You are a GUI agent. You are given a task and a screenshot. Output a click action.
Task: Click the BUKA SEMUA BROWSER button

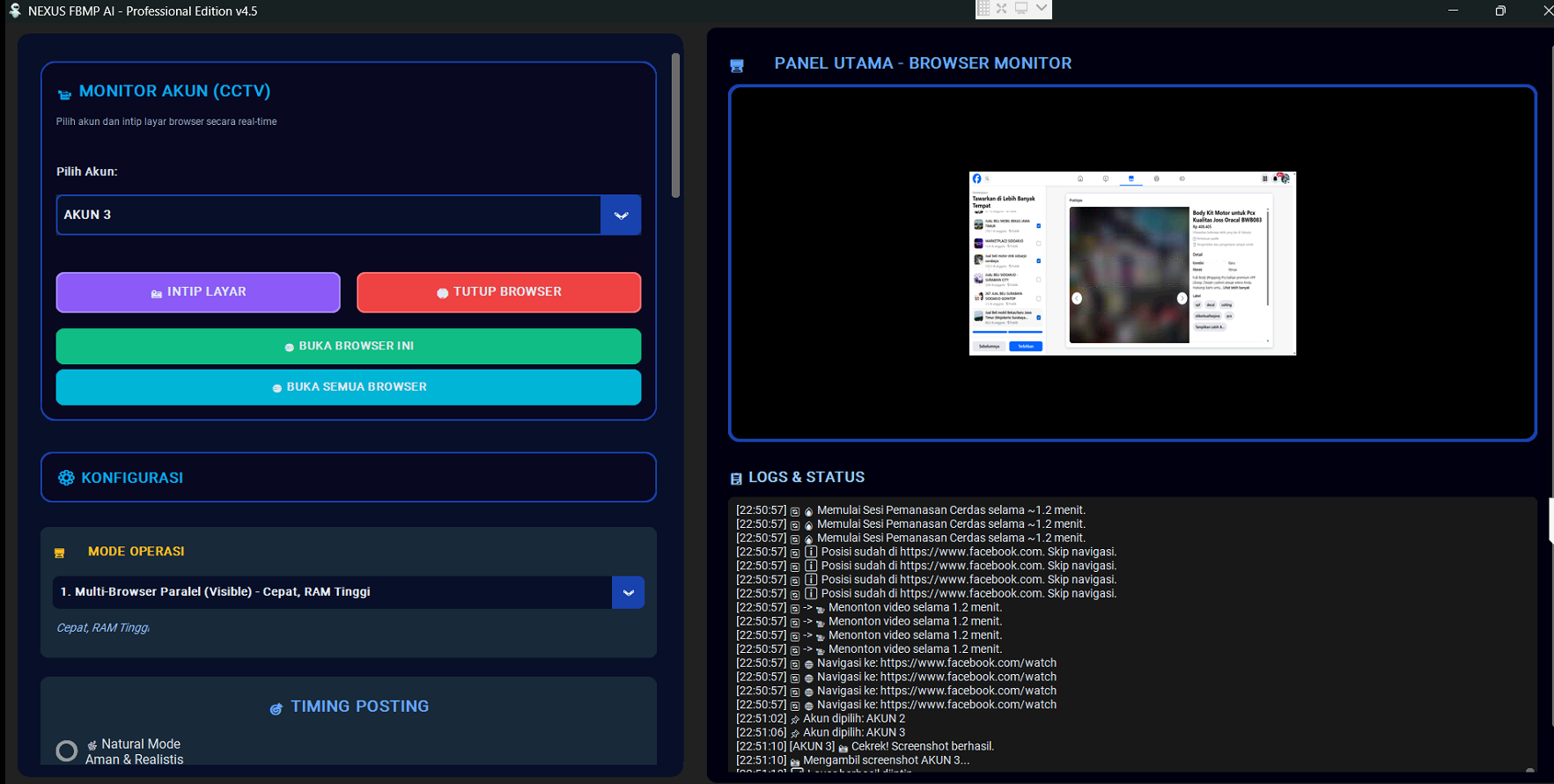tap(349, 387)
